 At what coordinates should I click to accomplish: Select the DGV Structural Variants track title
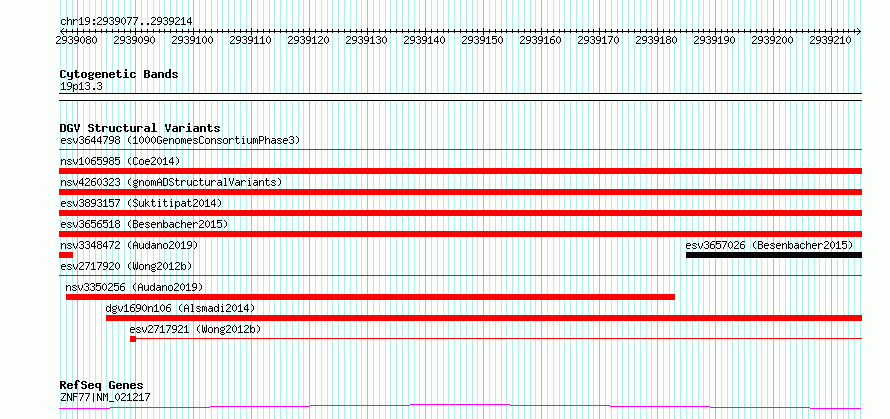[140, 128]
